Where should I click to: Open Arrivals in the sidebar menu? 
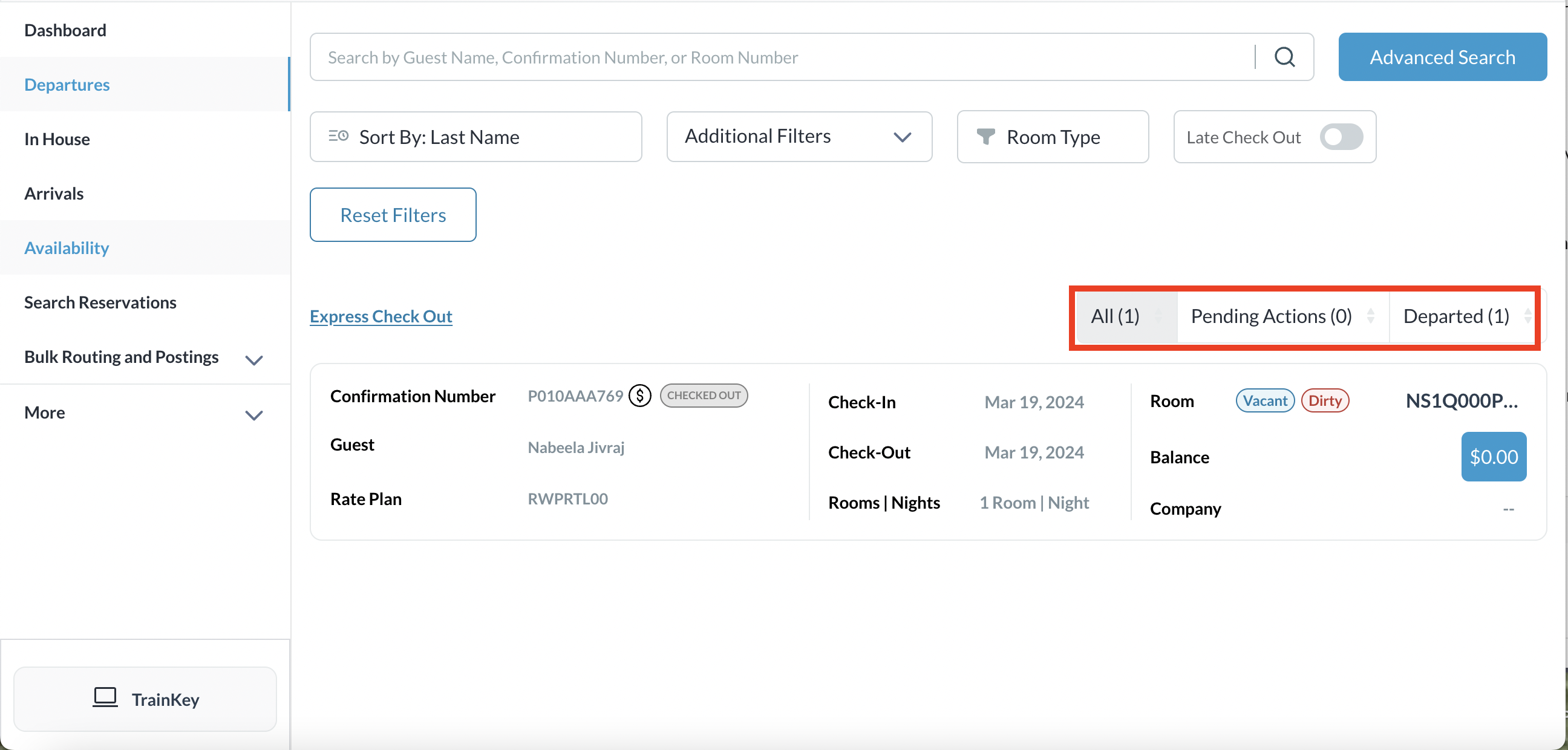[54, 194]
